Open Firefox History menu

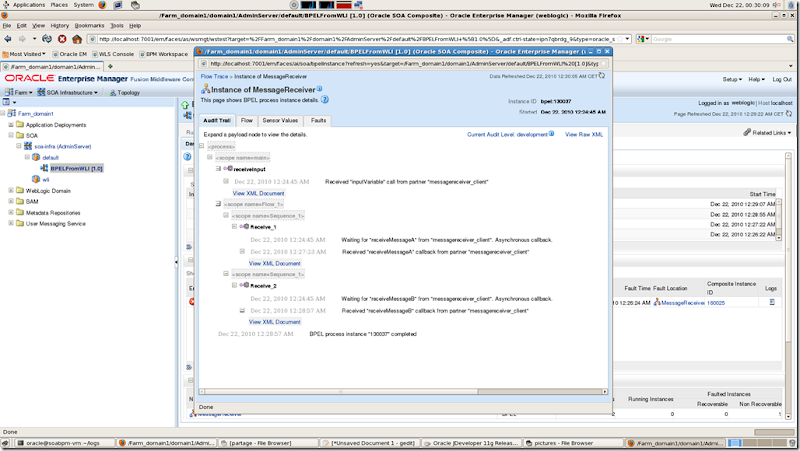tap(59, 26)
